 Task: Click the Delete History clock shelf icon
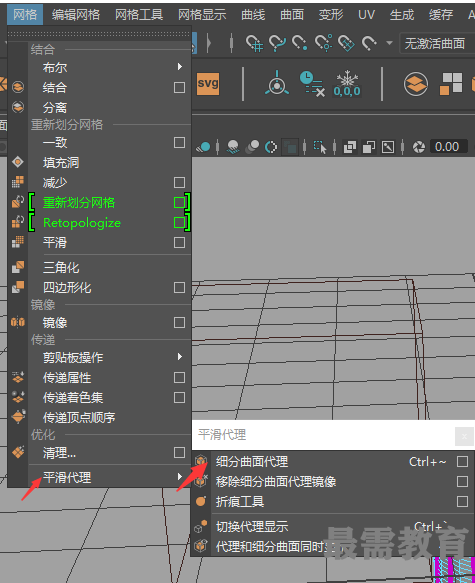(x=312, y=84)
